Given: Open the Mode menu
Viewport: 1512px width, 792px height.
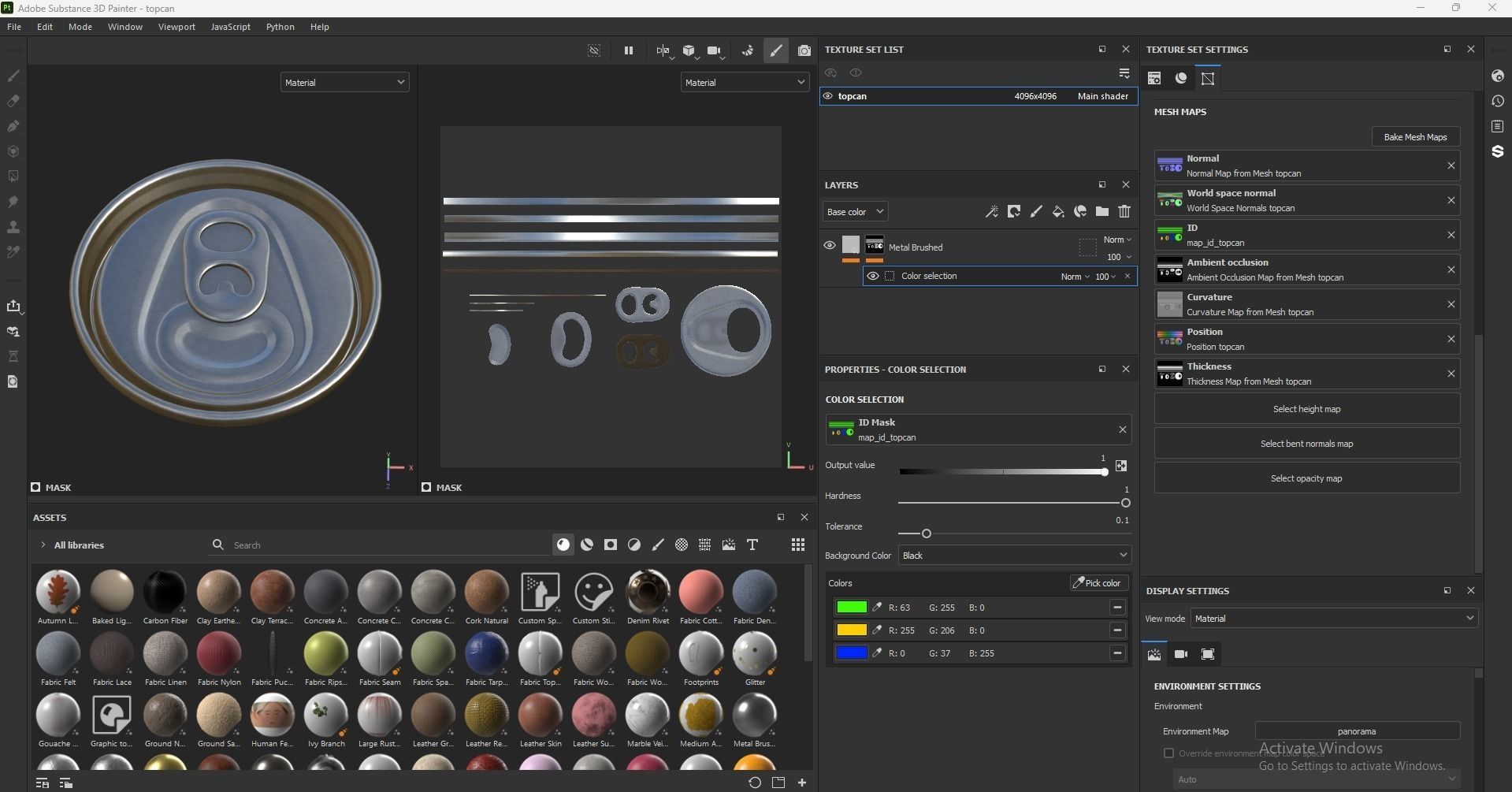Looking at the screenshot, I should pos(80,27).
